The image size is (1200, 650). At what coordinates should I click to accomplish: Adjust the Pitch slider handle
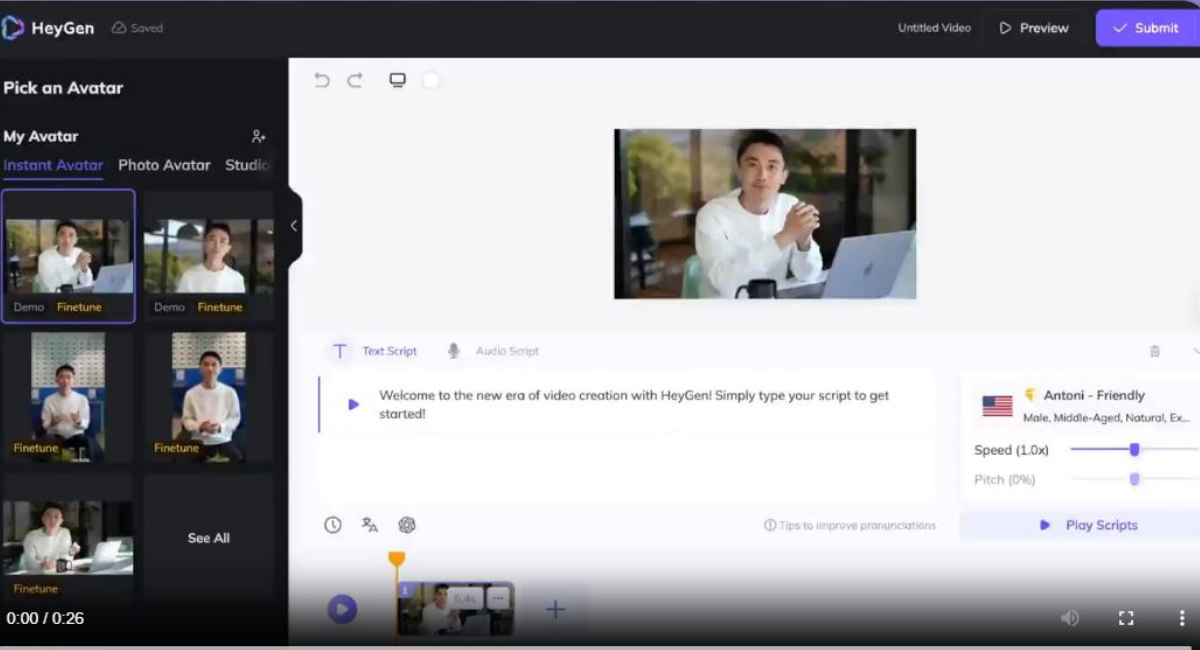(1134, 479)
